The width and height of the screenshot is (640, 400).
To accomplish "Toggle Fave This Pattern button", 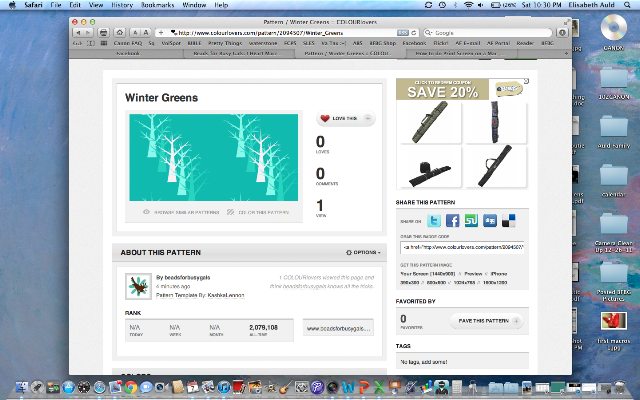I will pyautogui.click(x=486, y=321).
